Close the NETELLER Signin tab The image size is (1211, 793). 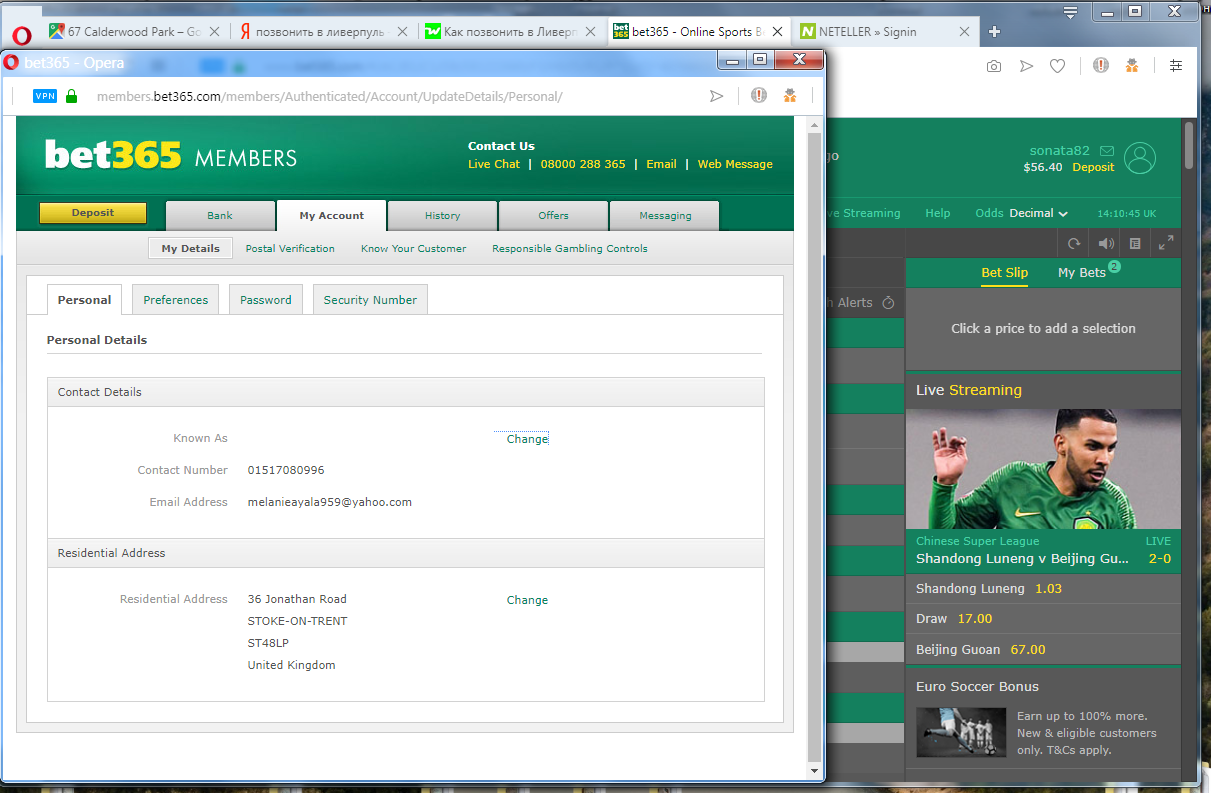coord(964,32)
